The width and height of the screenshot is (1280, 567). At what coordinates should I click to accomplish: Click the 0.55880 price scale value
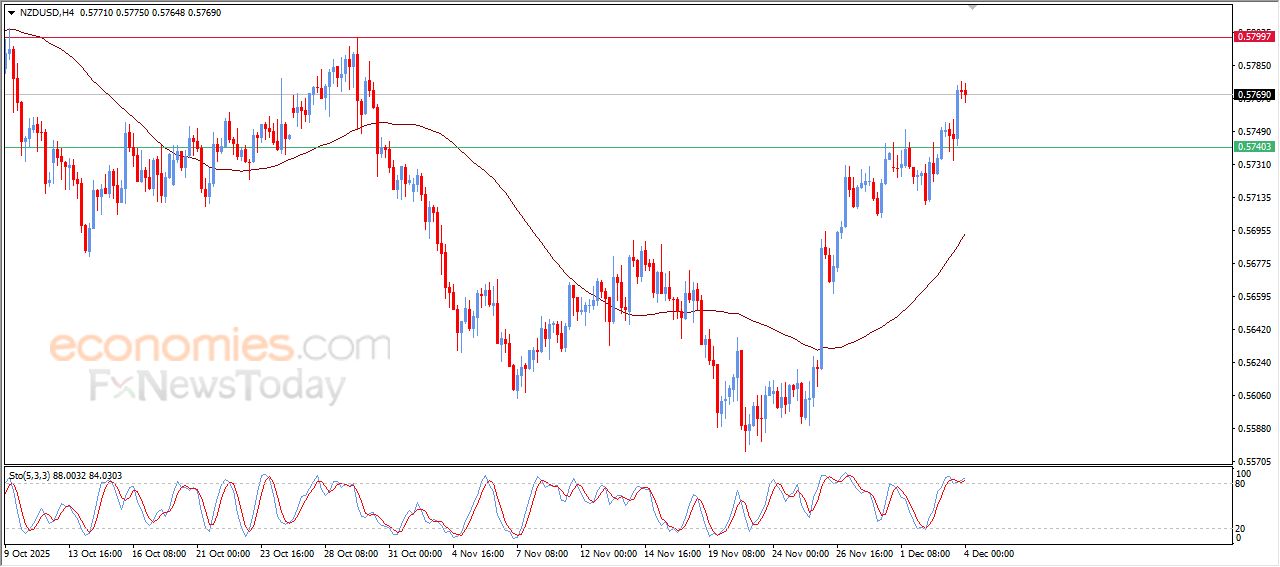pyautogui.click(x=1253, y=429)
